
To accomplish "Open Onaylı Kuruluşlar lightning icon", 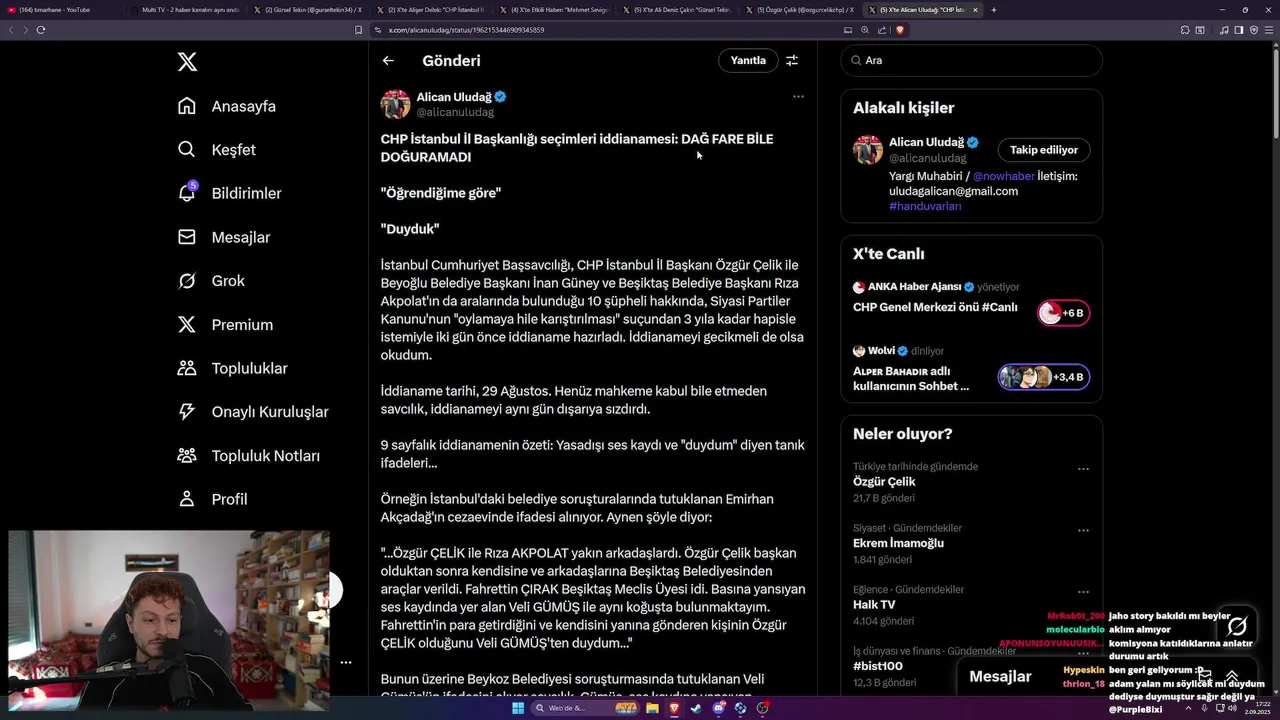I will 187,412.
